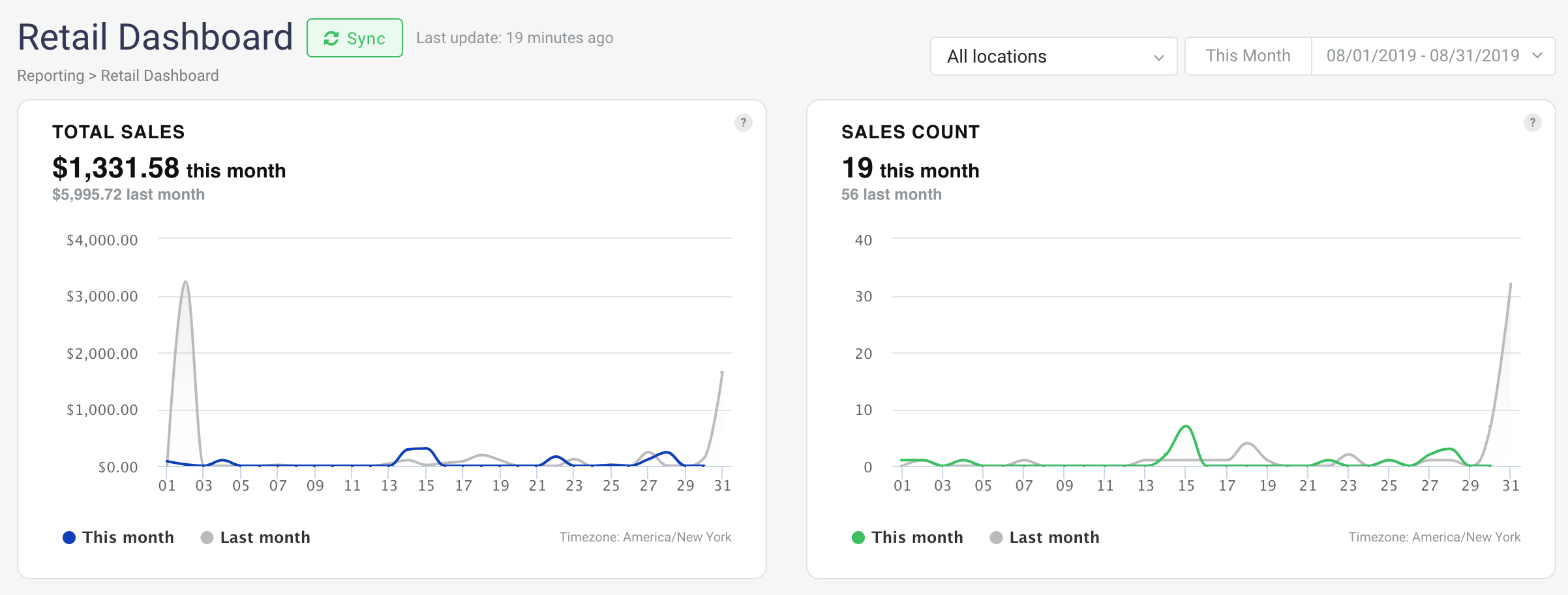Click the $1,000.00 y-axis label
The image size is (1568, 595).
102,410
